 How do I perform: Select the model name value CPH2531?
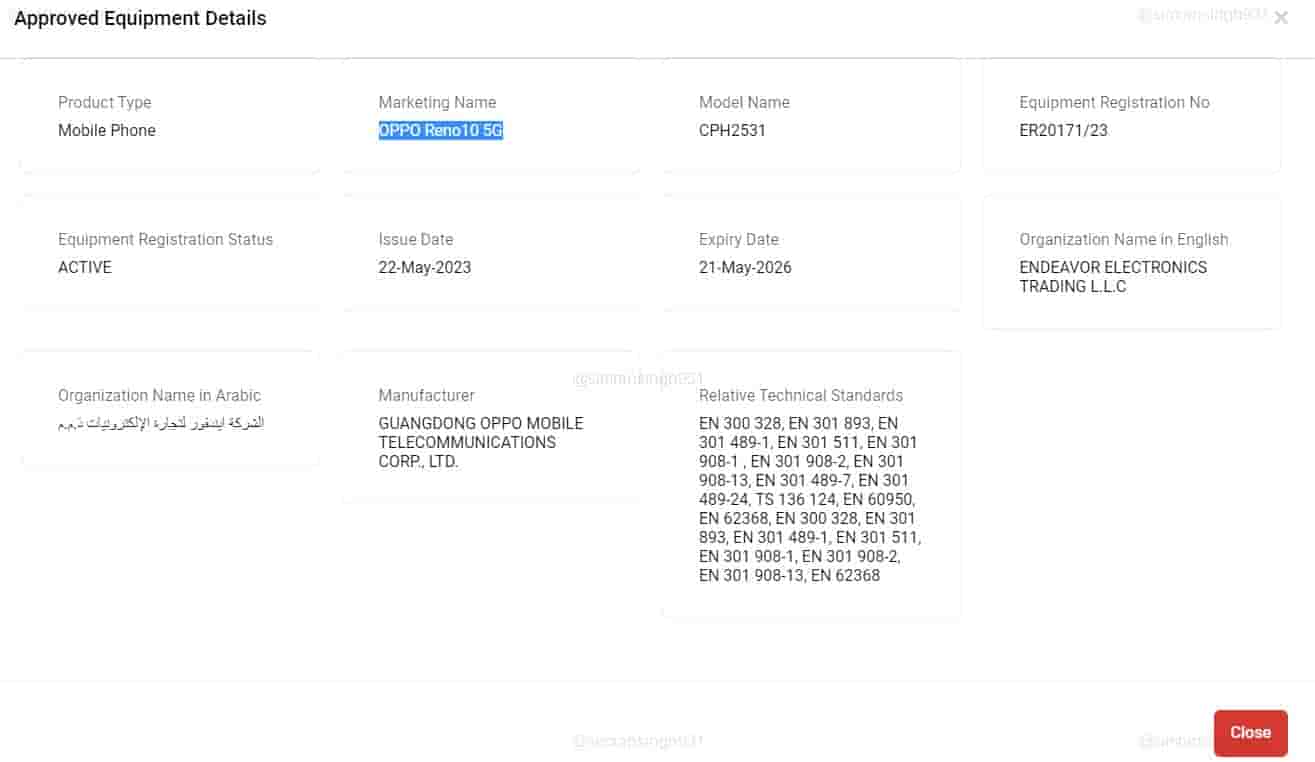click(732, 130)
